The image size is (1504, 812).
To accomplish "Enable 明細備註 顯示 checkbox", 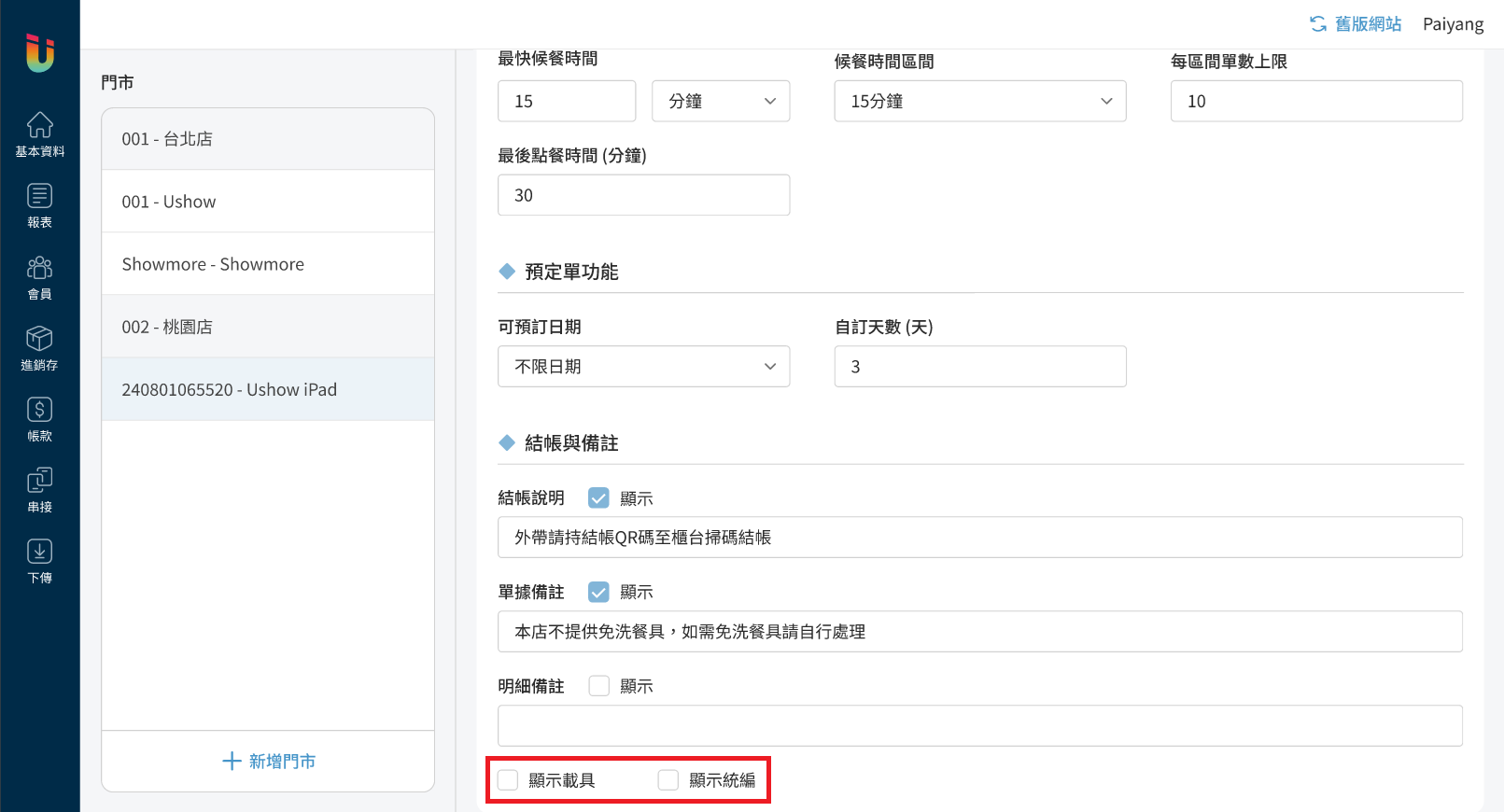I will pyautogui.click(x=598, y=686).
